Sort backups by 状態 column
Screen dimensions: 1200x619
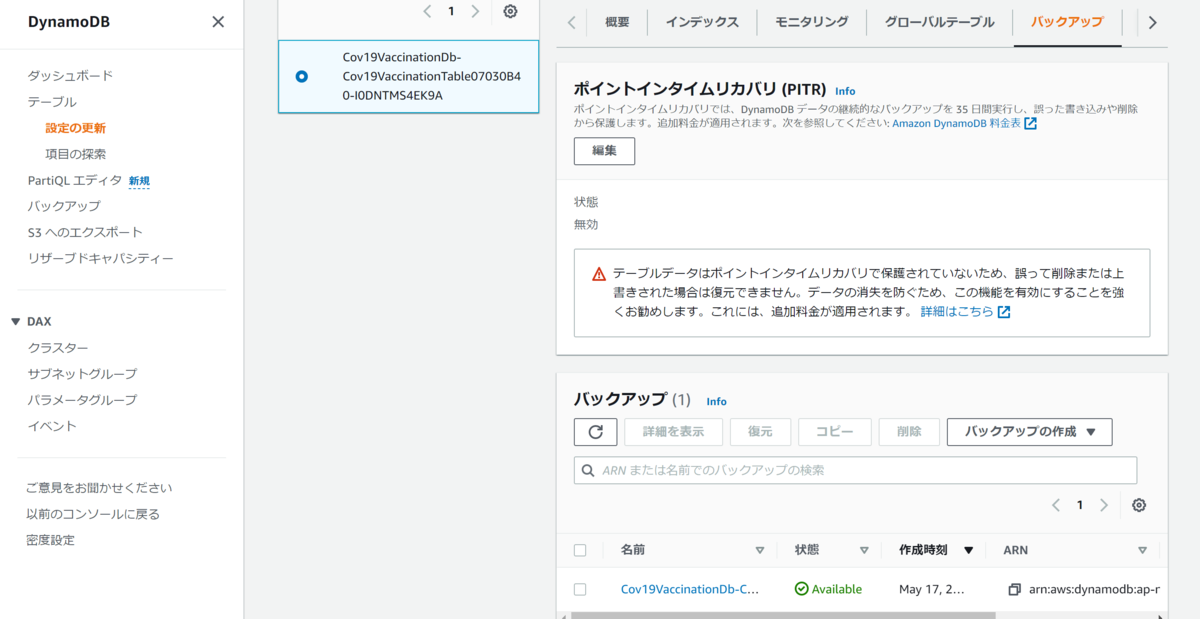(863, 550)
